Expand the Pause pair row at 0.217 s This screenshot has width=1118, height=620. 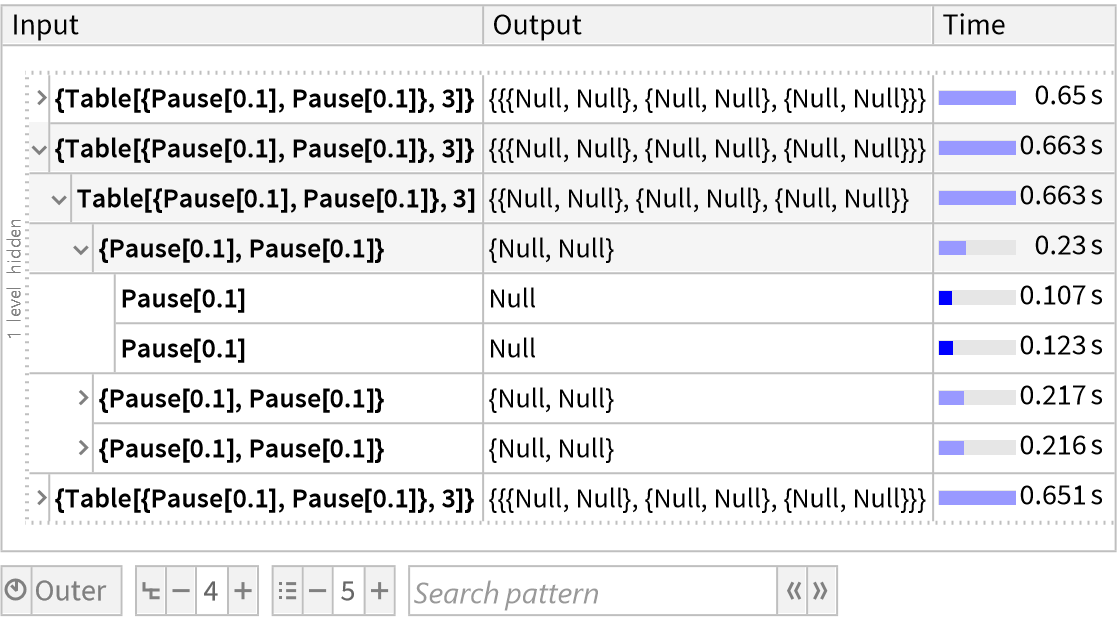tap(84, 398)
